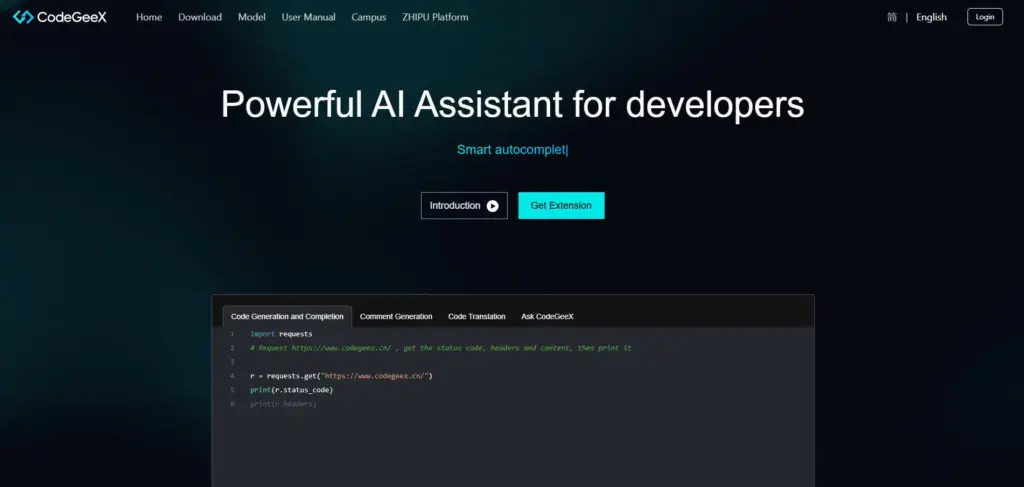Visit the Campus page
1024x487 pixels.
369,17
